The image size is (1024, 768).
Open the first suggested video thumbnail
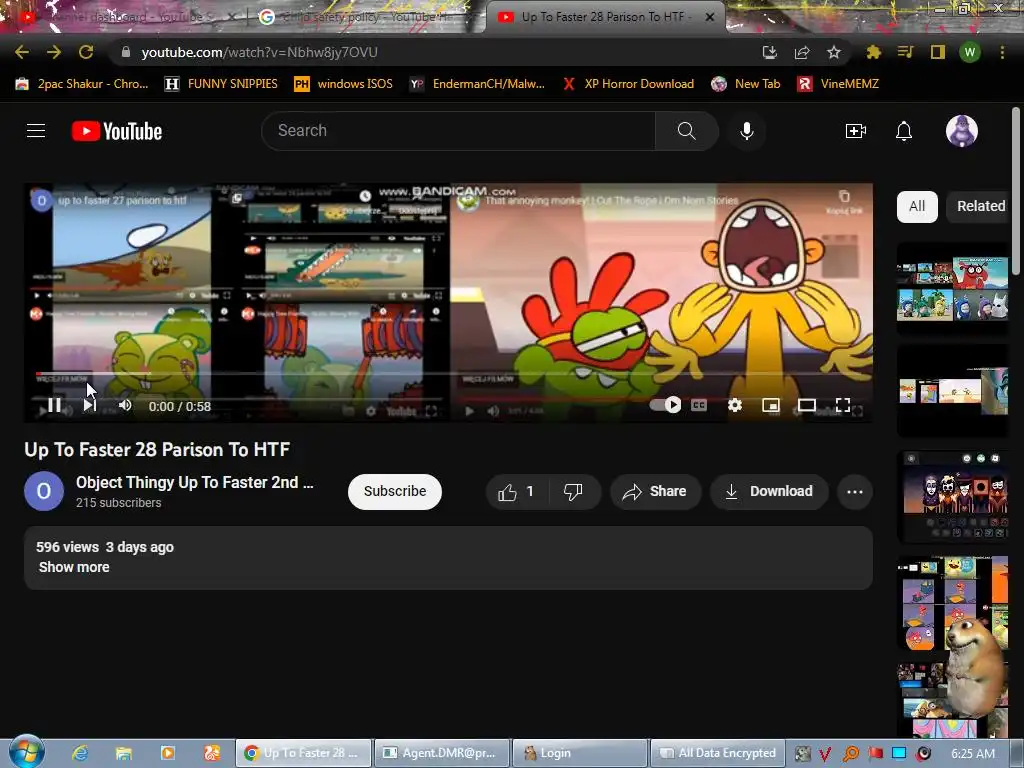coord(953,288)
